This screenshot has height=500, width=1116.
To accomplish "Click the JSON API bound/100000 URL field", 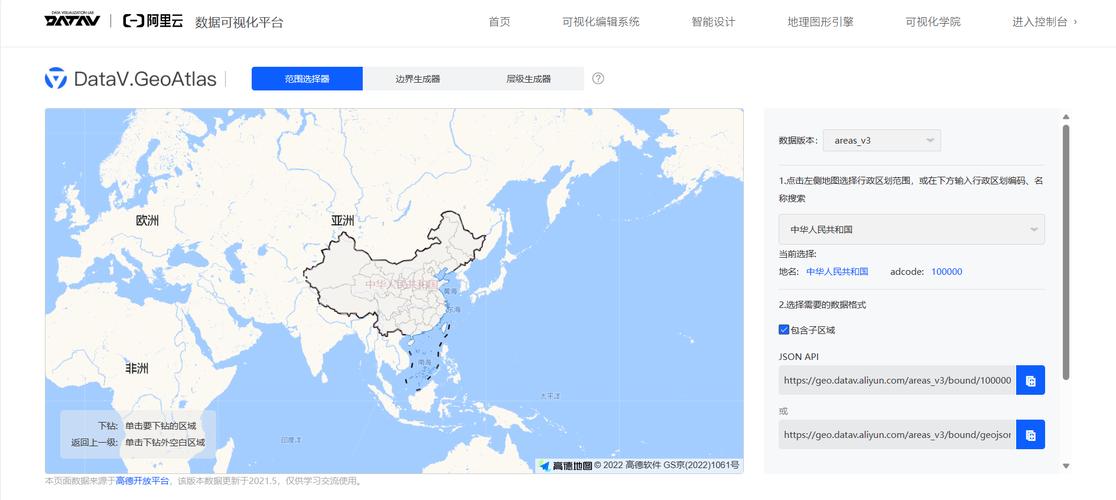I will [x=897, y=381].
